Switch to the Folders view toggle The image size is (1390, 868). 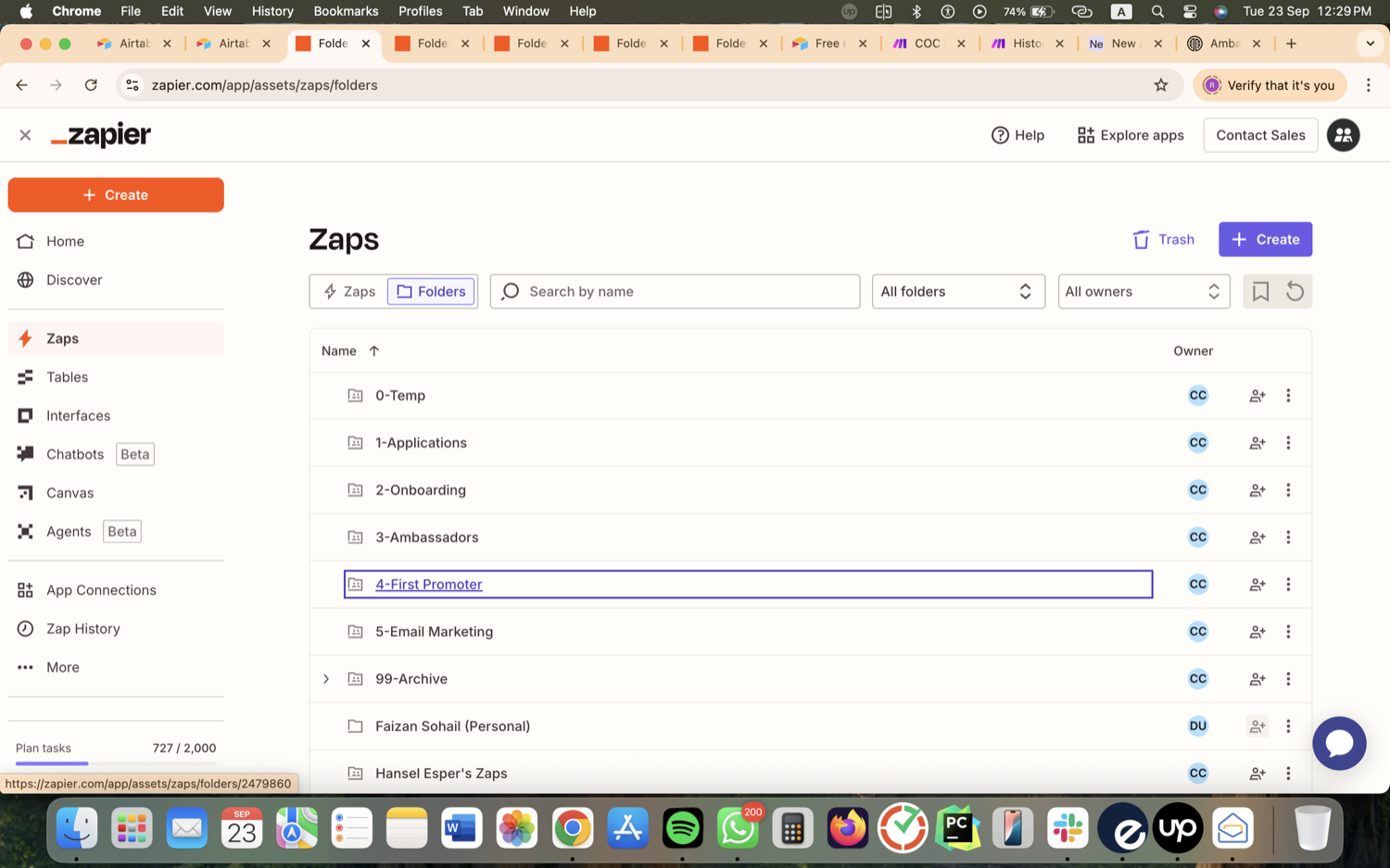click(x=431, y=292)
